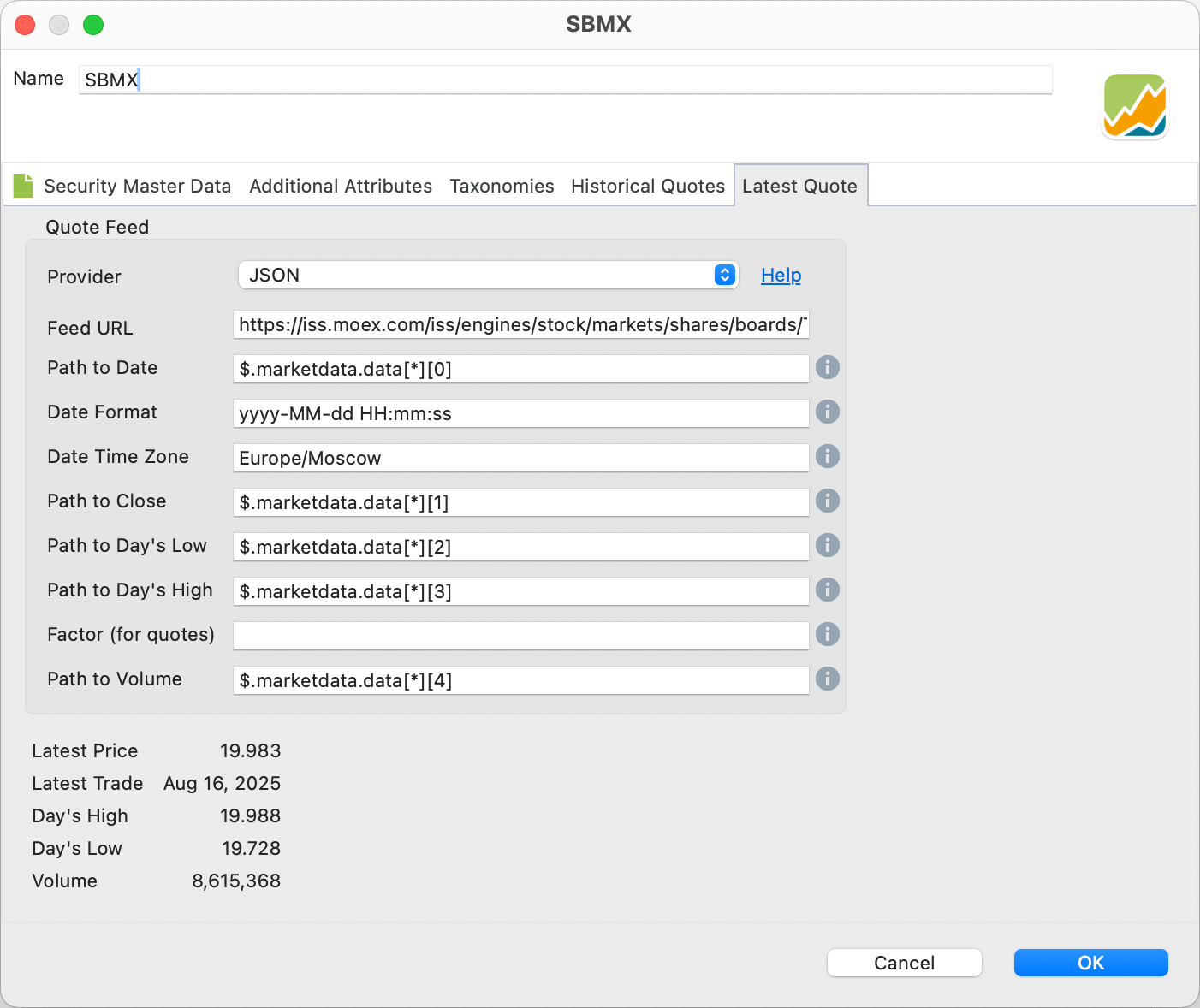Viewport: 1200px width, 1008px height.
Task: Click the Factor (for quotes) field label
Action: [131, 635]
